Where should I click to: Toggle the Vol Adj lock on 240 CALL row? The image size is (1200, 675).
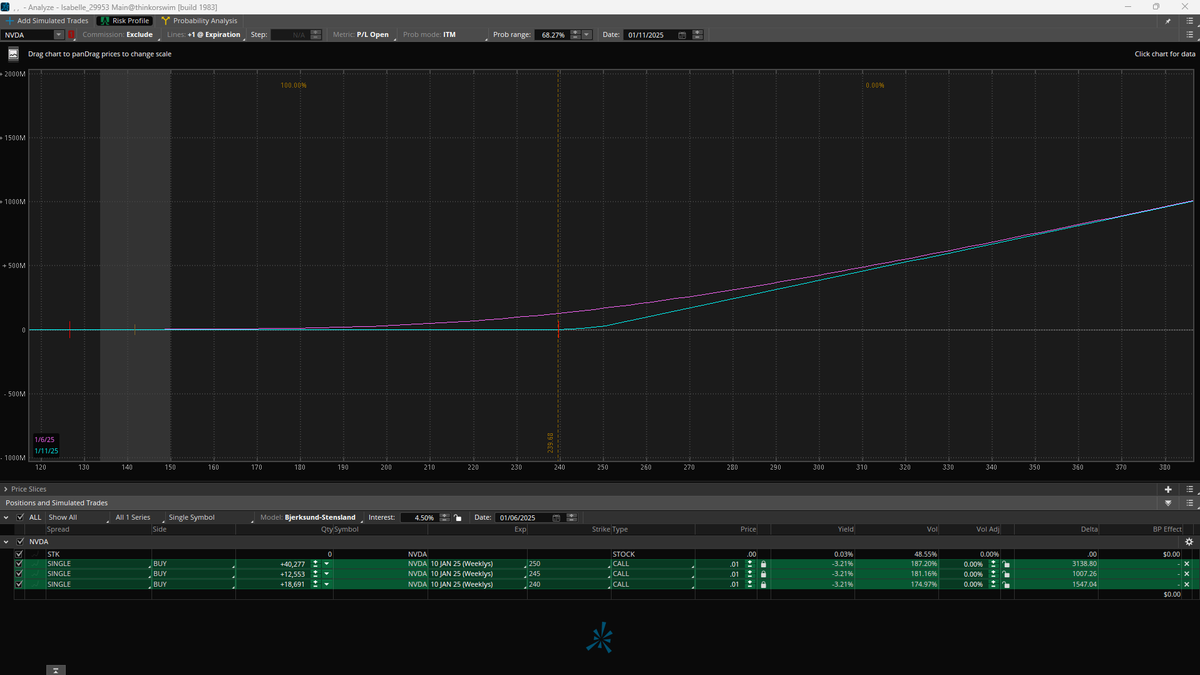pos(1006,584)
